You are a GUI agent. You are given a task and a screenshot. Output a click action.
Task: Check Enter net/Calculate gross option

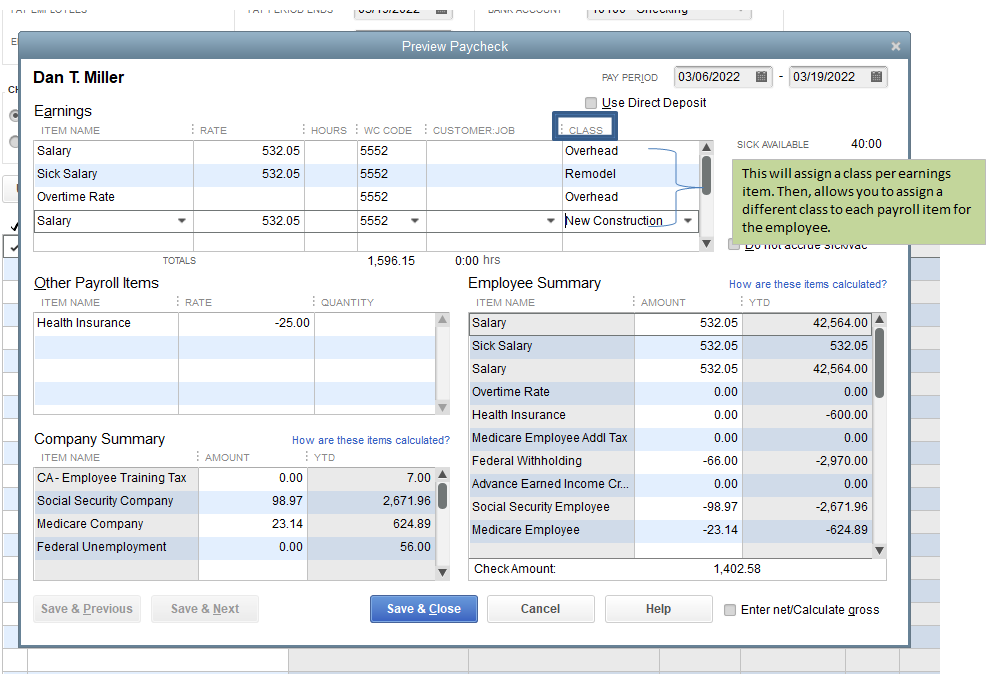[730, 610]
